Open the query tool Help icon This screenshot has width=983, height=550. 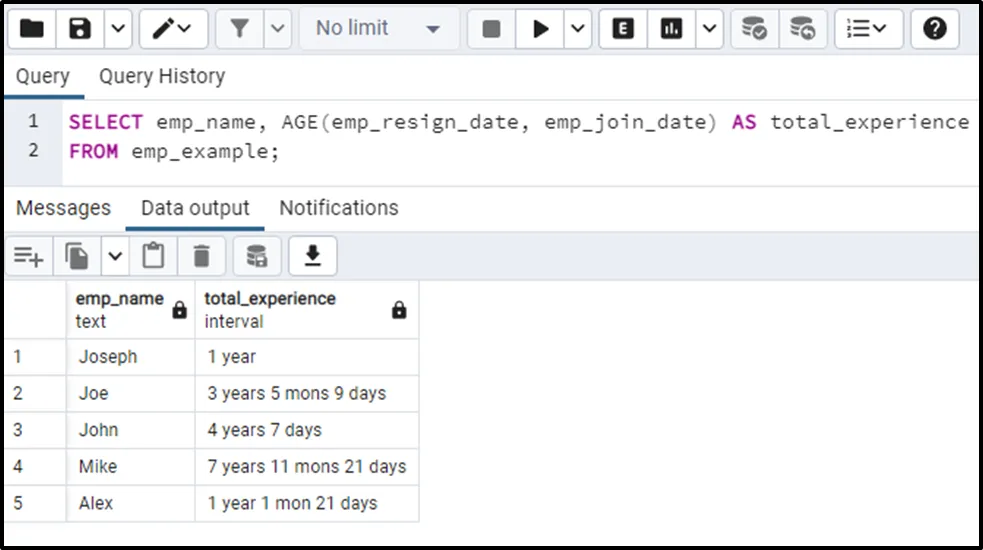tap(935, 29)
